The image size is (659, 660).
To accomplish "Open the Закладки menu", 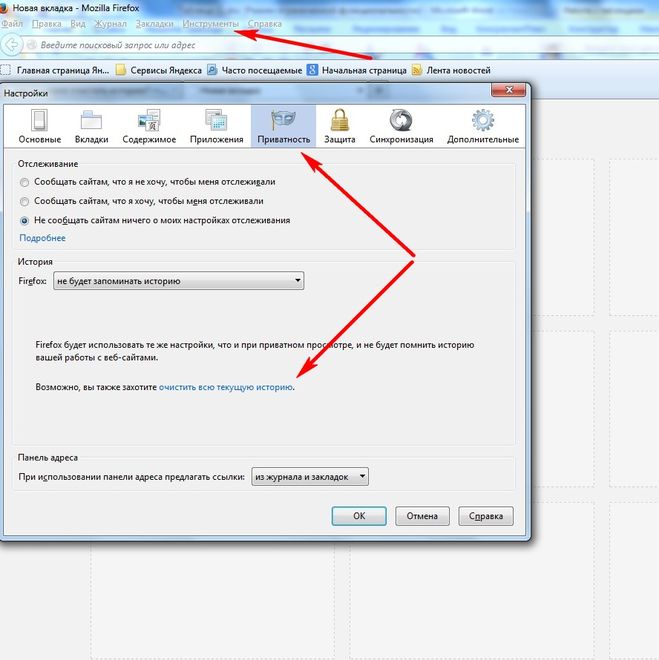I will point(154,24).
